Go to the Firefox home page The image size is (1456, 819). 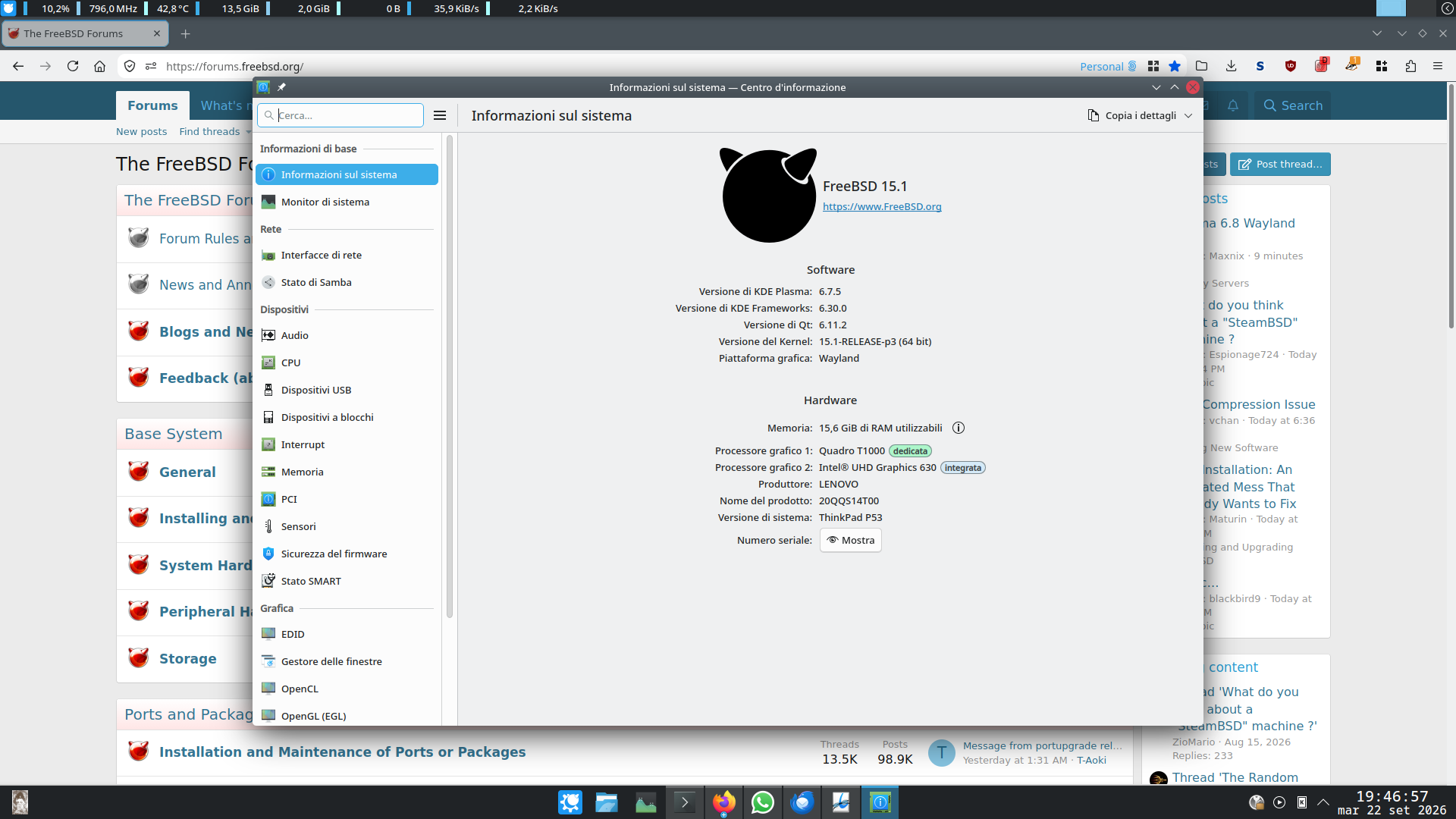(x=99, y=66)
